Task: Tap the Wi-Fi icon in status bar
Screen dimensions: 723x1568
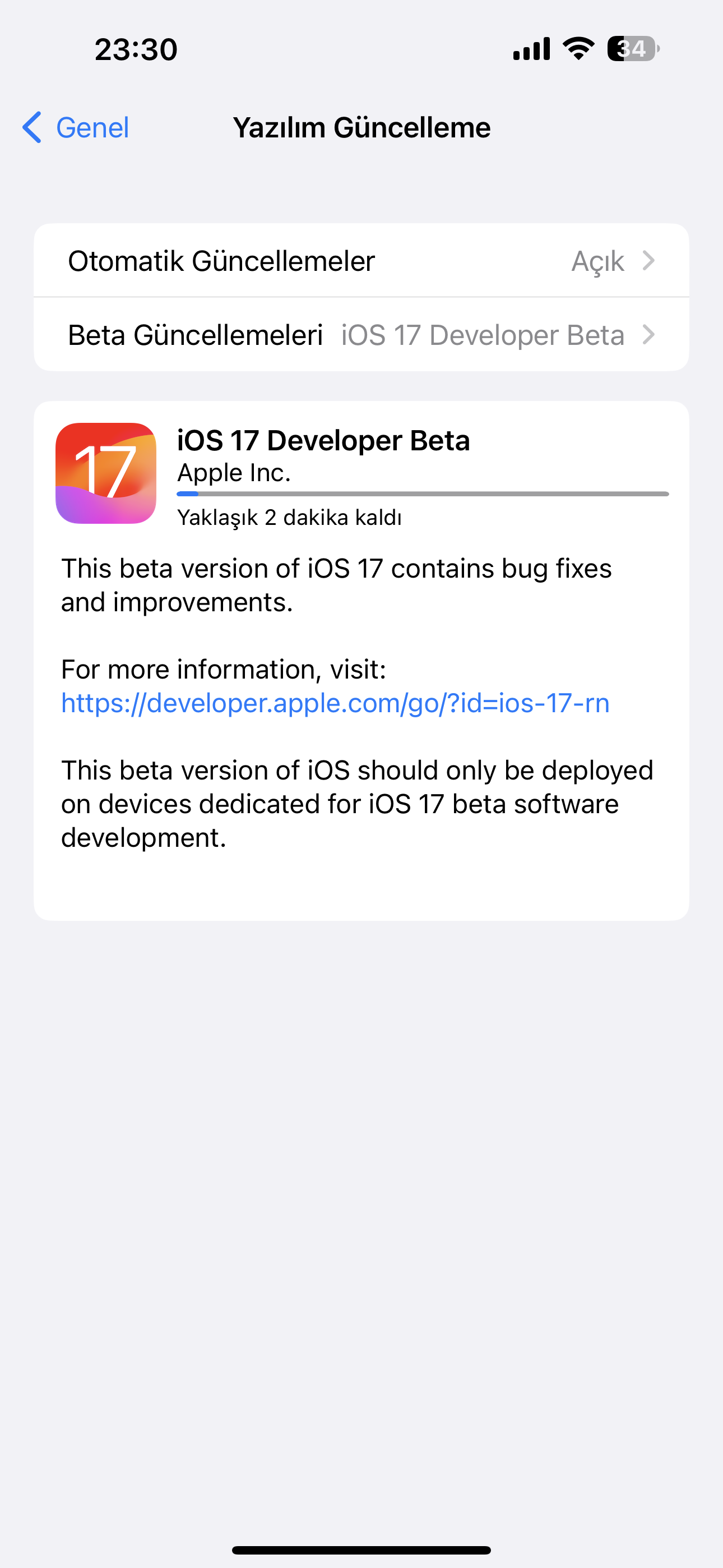Action: pos(578,48)
